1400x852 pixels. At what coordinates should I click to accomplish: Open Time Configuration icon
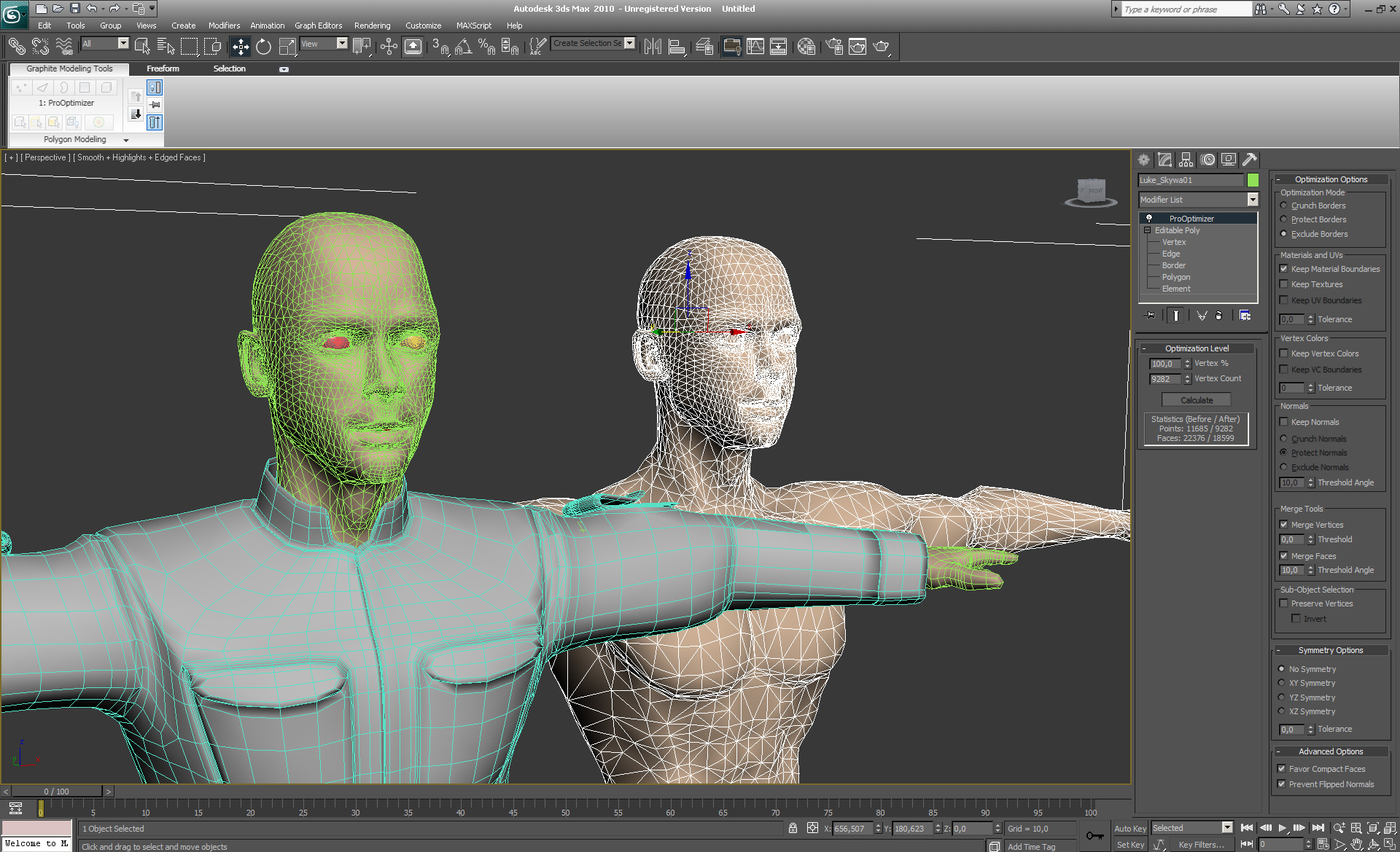pyautogui.click(x=1323, y=844)
